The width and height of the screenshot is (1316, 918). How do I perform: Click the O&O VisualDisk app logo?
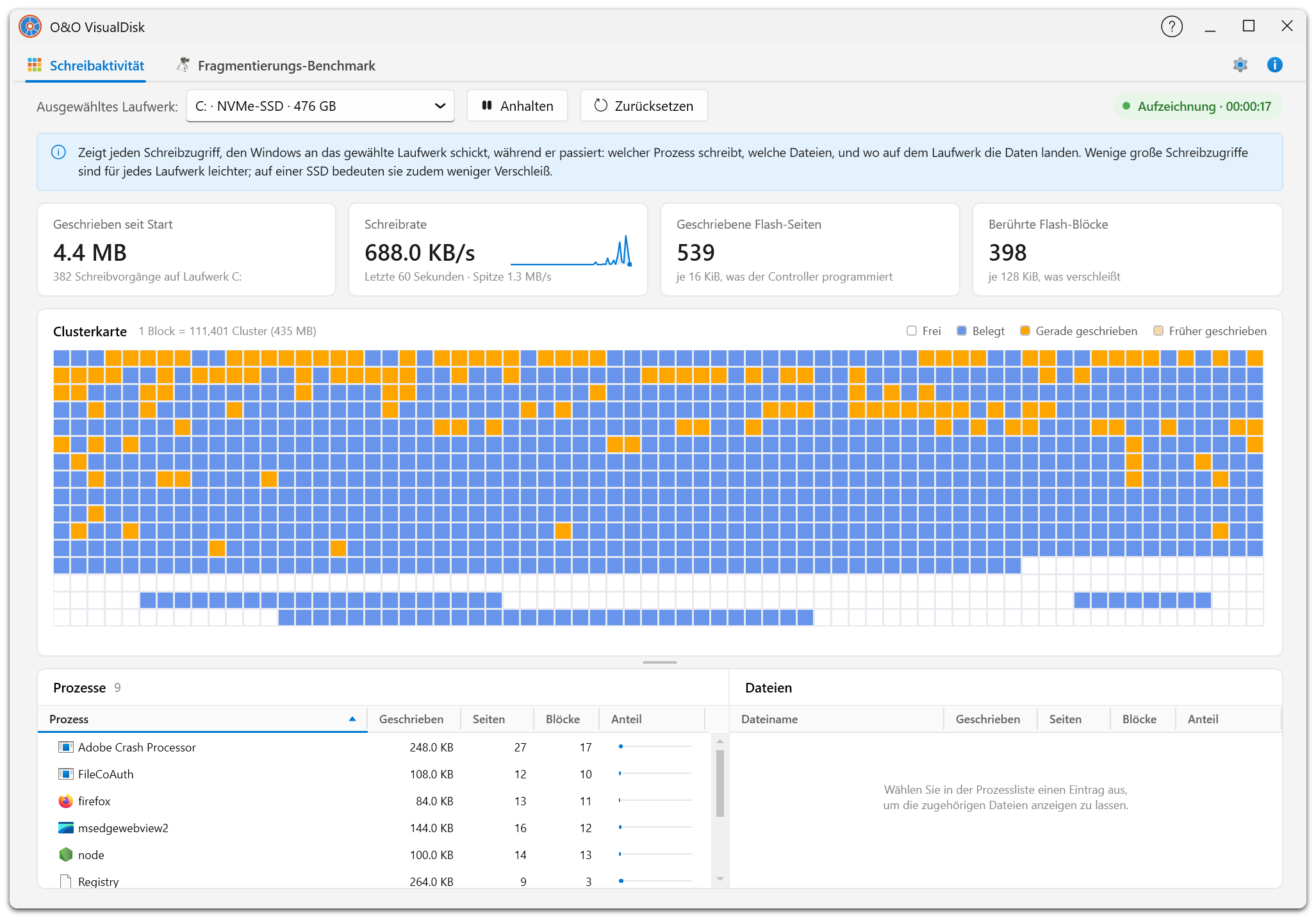[x=29, y=27]
